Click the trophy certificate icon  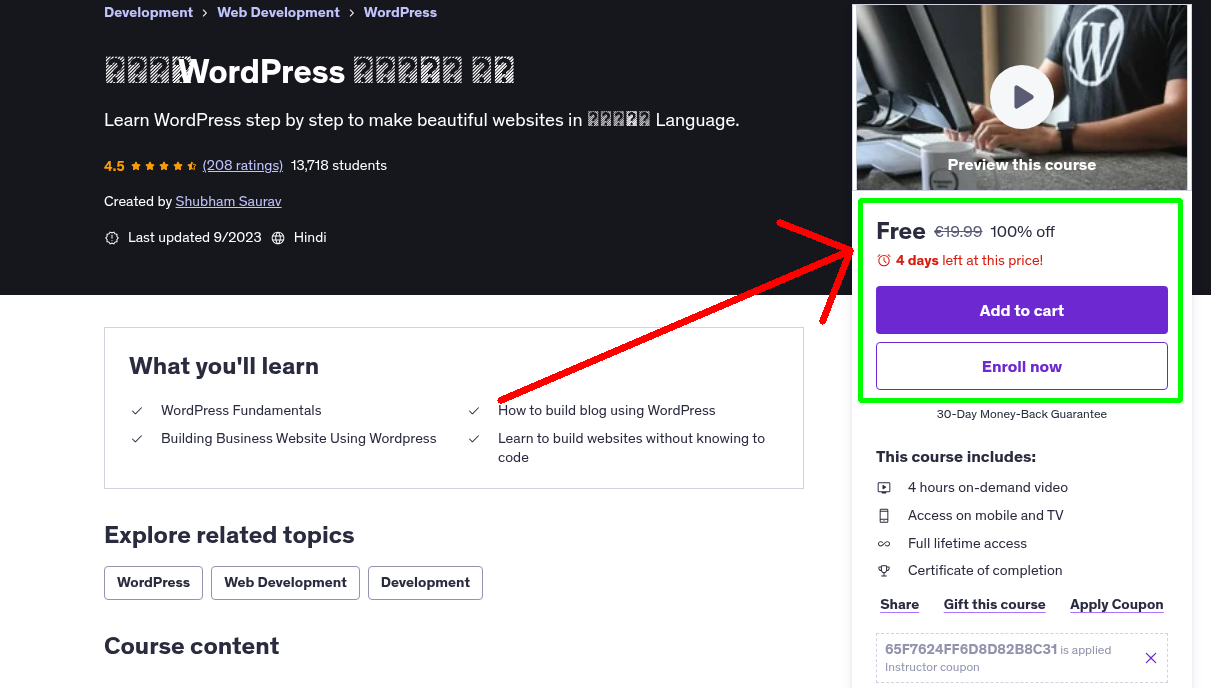884,571
